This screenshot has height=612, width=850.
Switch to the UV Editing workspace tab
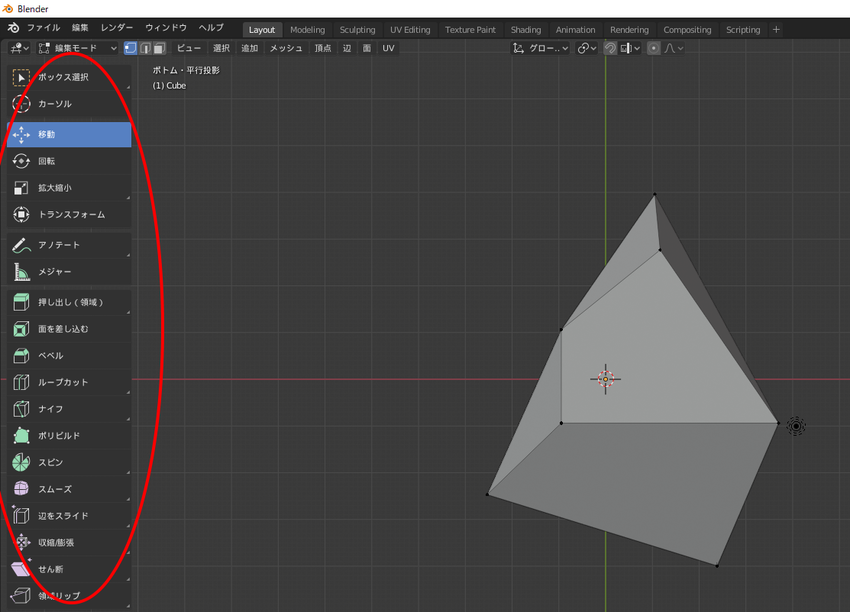point(410,30)
